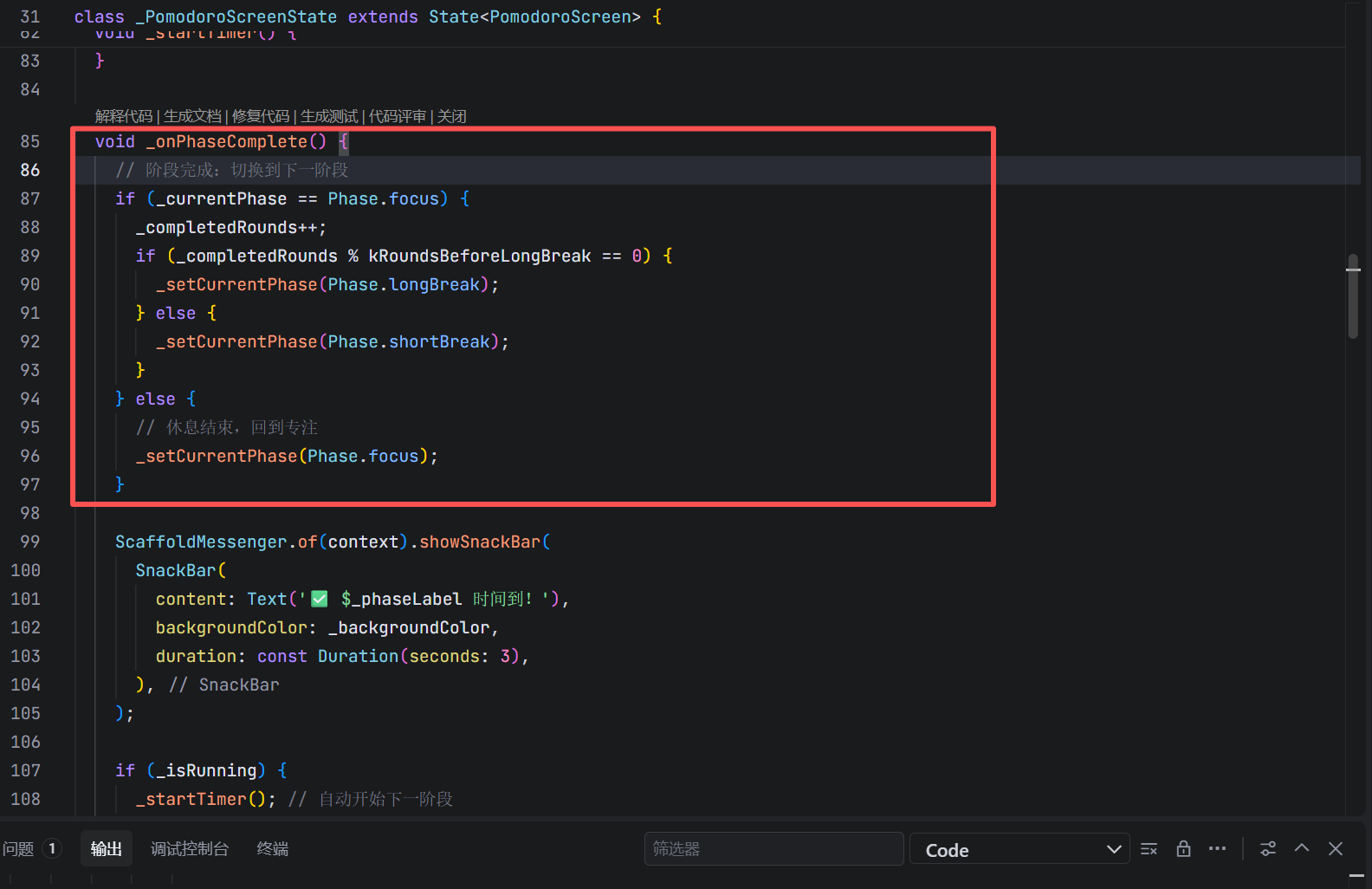The height and width of the screenshot is (889, 1372).
Task: Click showSnackBar method call
Action: (x=480, y=542)
